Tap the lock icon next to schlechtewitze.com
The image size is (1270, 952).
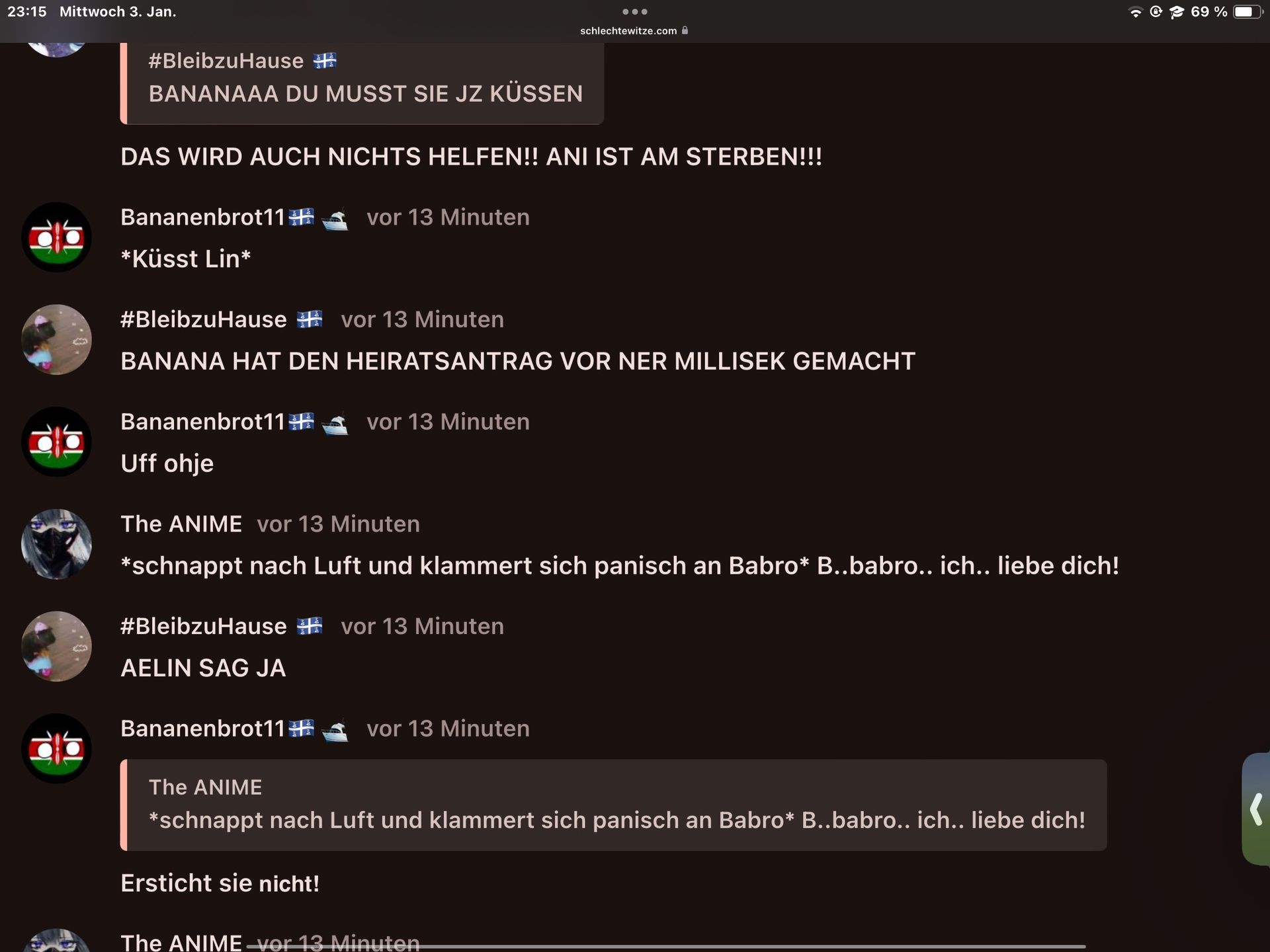pos(685,30)
